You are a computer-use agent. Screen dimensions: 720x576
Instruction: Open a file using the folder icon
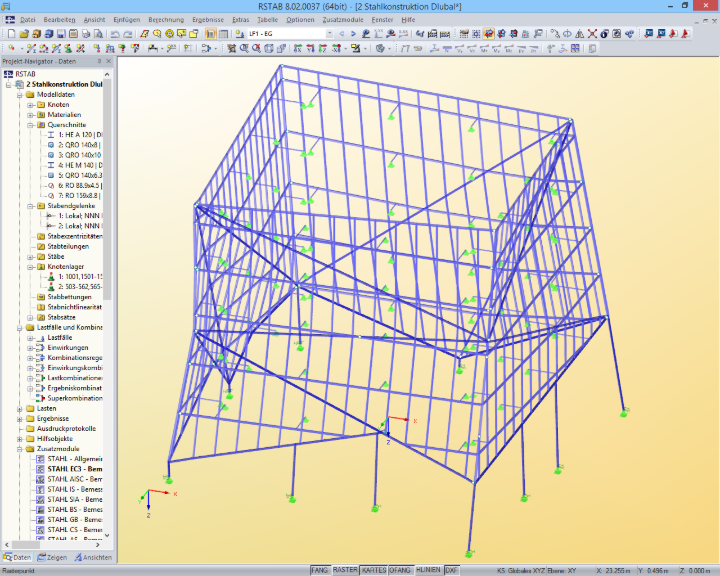pos(24,34)
